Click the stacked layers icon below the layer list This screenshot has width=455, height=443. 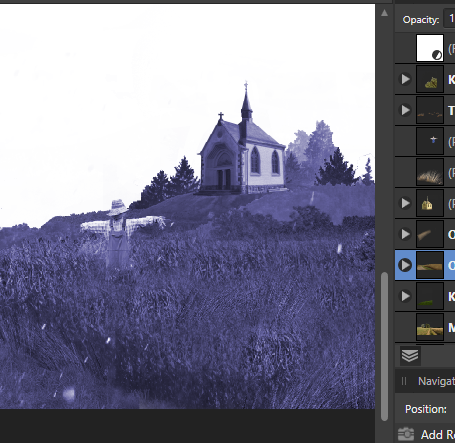410,356
